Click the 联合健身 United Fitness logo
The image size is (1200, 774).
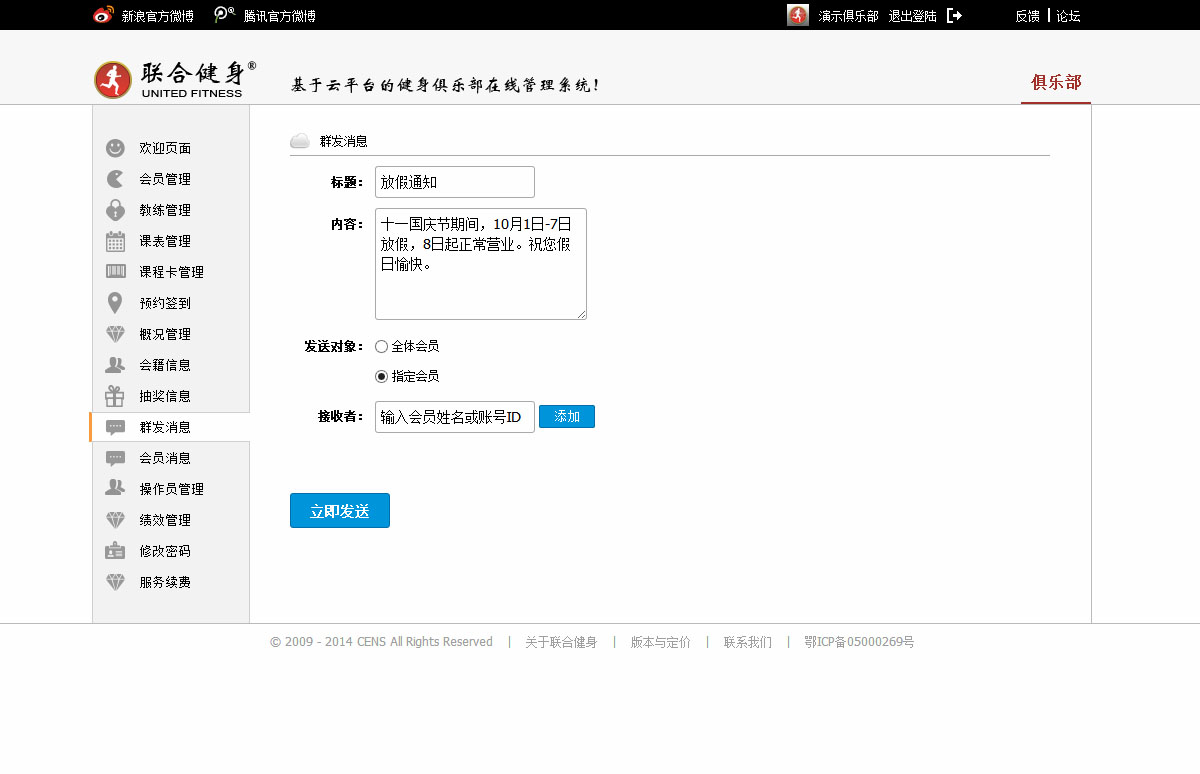[x=175, y=80]
